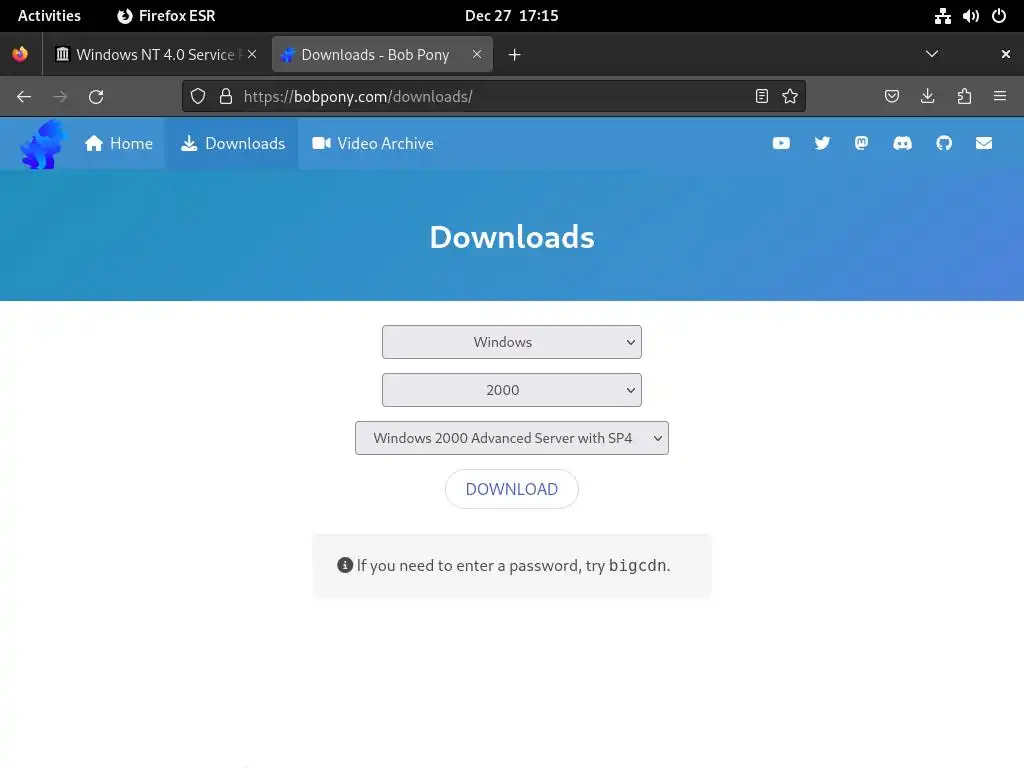The width and height of the screenshot is (1024, 768).
Task: Close the Windows NT 4.0 Service tab
Action: tap(252, 54)
